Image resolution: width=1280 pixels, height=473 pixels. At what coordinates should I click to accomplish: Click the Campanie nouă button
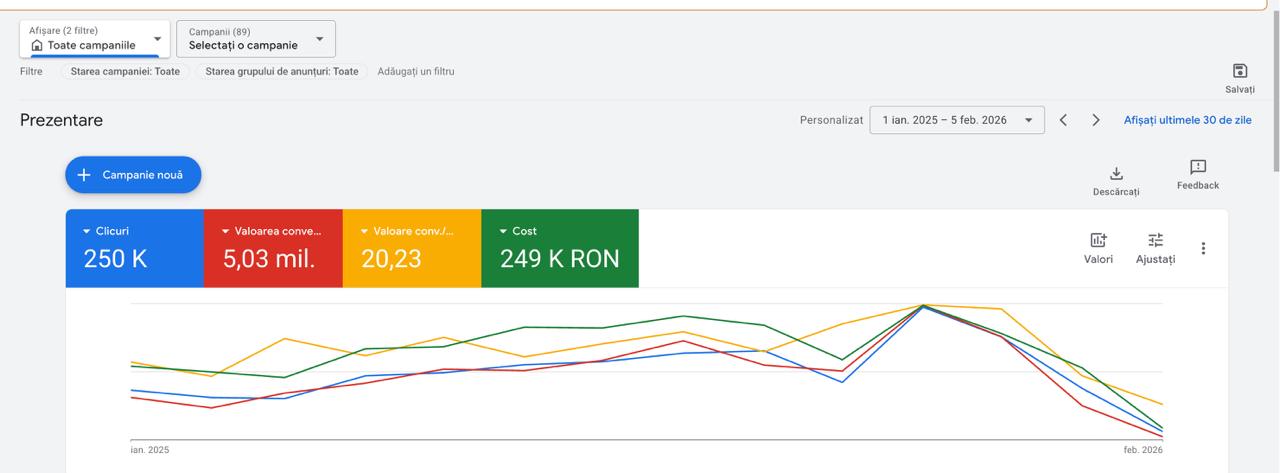(133, 175)
